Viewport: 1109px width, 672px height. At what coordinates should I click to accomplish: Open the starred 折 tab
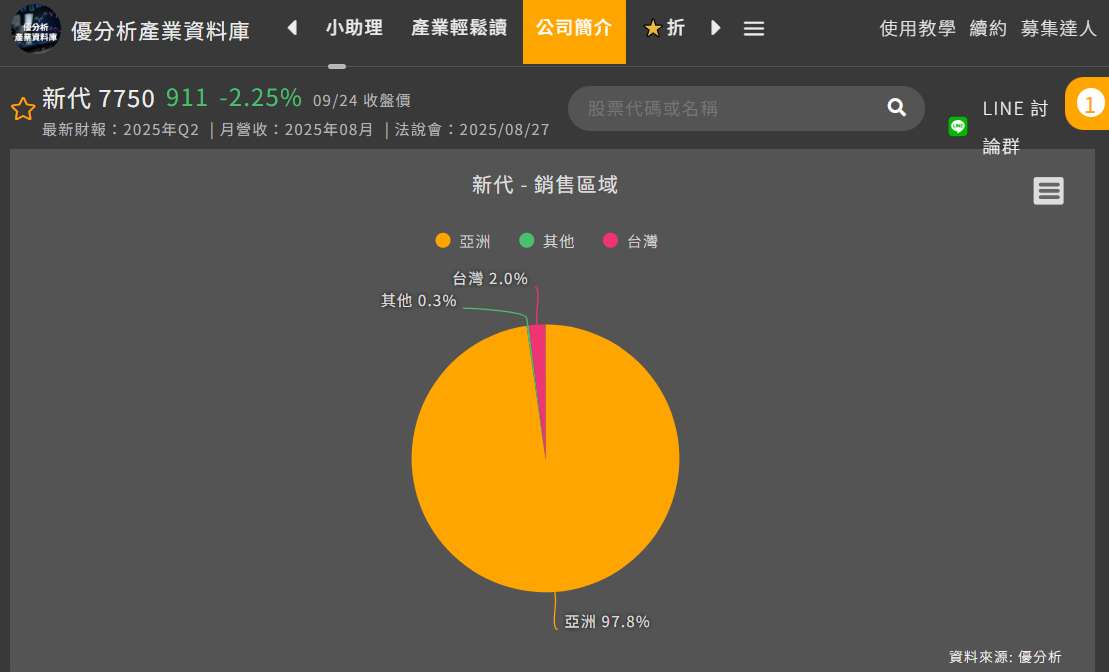pyautogui.click(x=665, y=28)
